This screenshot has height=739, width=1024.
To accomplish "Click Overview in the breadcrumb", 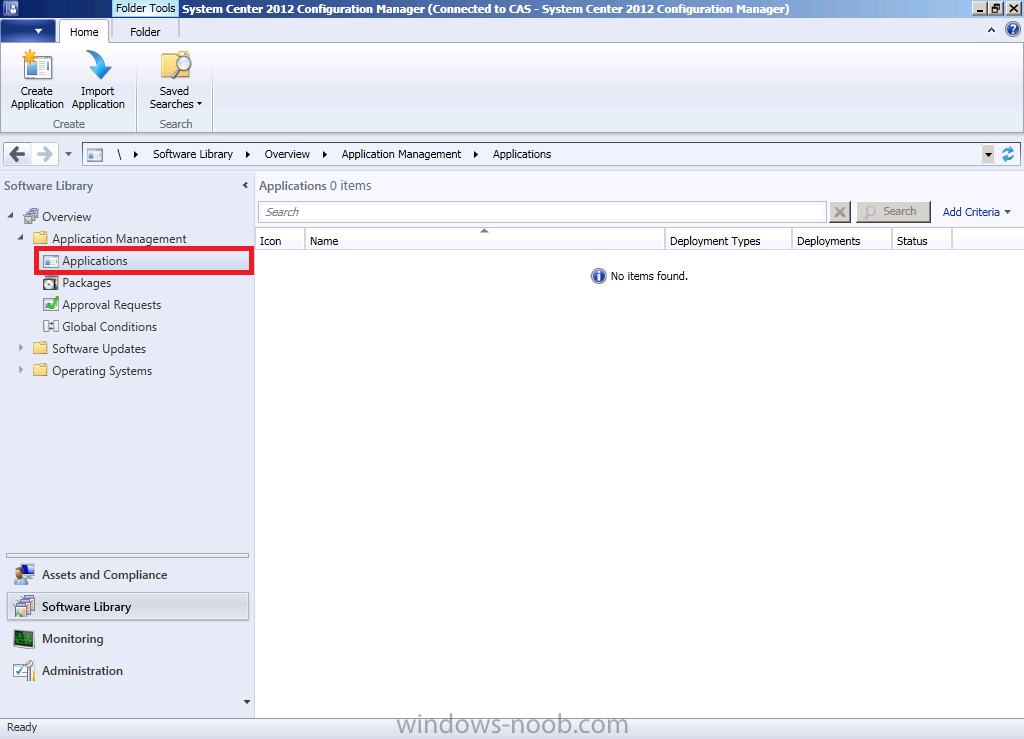I will pos(287,154).
